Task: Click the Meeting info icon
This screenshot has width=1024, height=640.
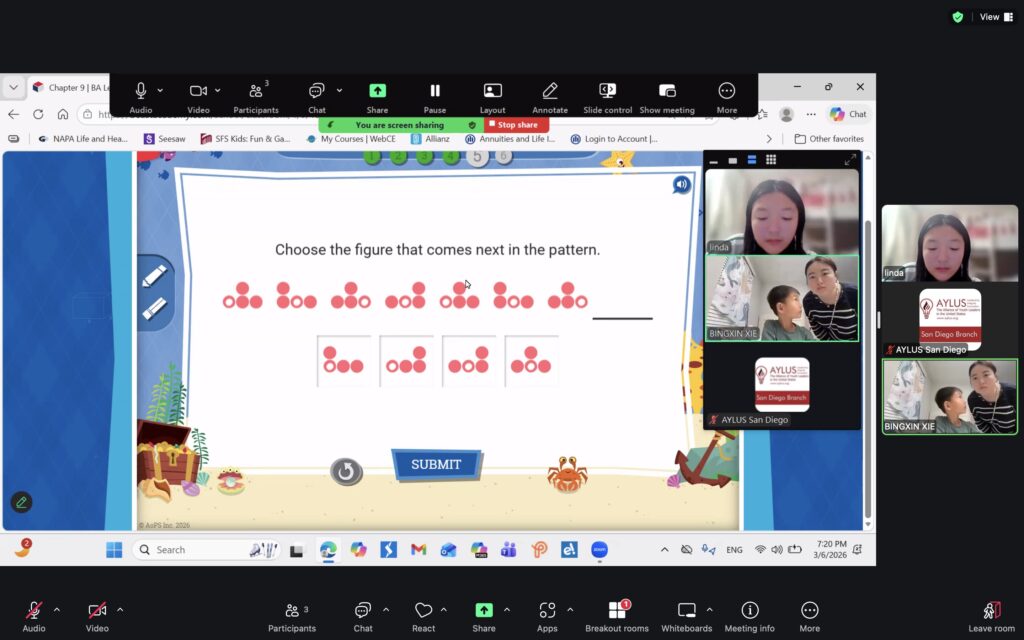Action: tap(749, 611)
